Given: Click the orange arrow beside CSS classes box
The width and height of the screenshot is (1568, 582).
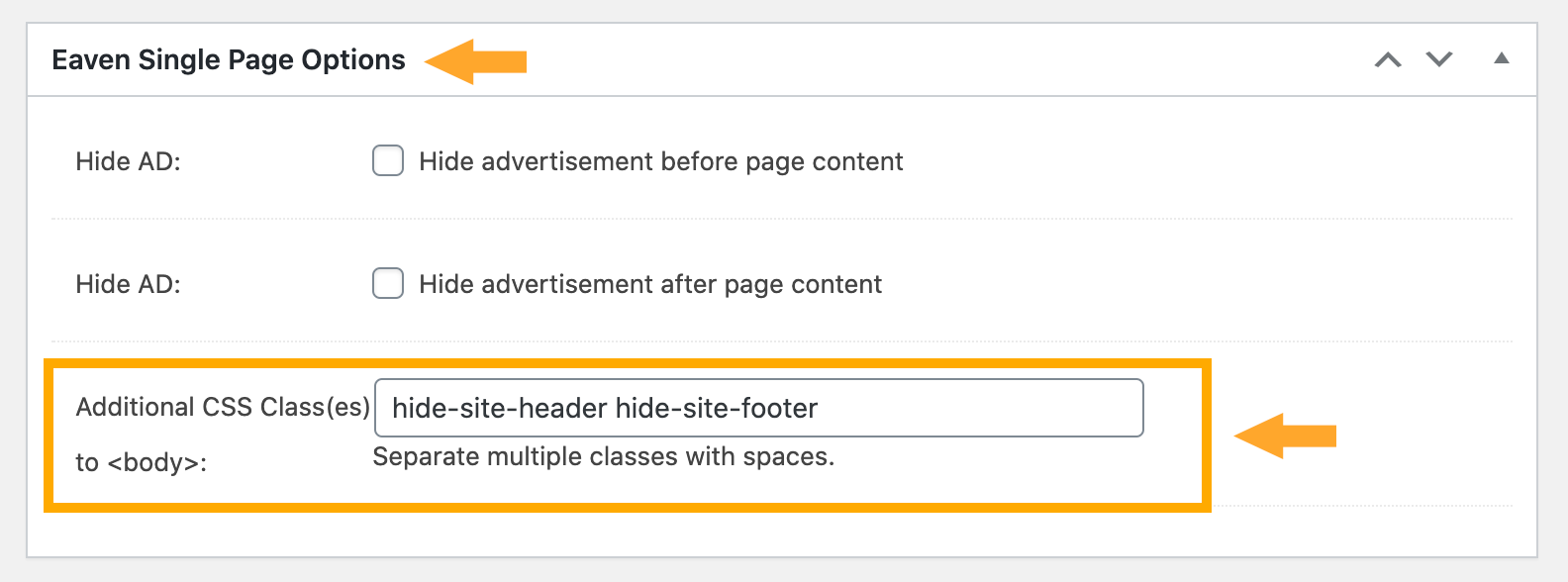Looking at the screenshot, I should pyautogui.click(x=1287, y=436).
